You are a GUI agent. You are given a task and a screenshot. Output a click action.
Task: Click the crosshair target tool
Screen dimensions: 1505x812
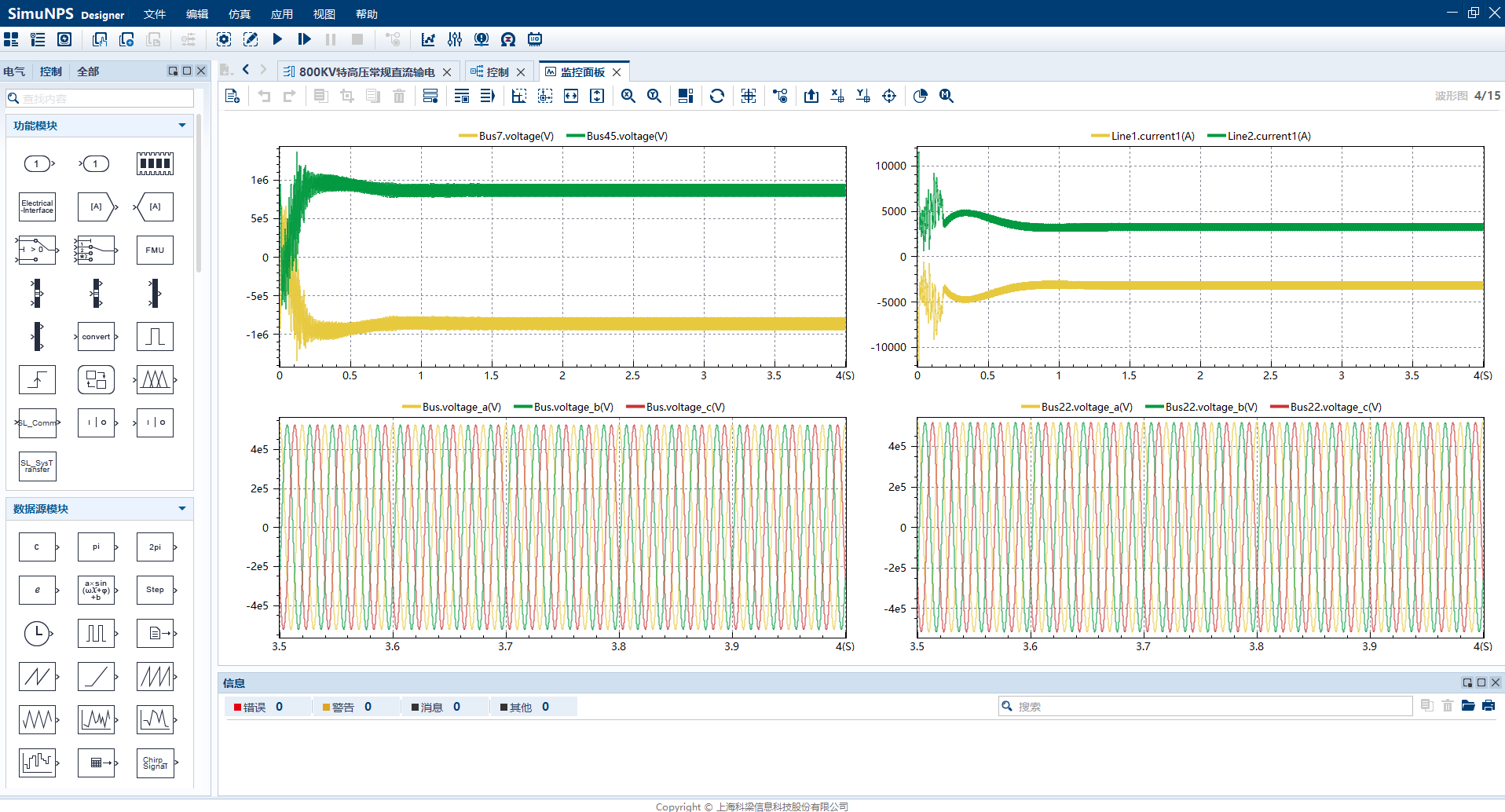pos(889,96)
